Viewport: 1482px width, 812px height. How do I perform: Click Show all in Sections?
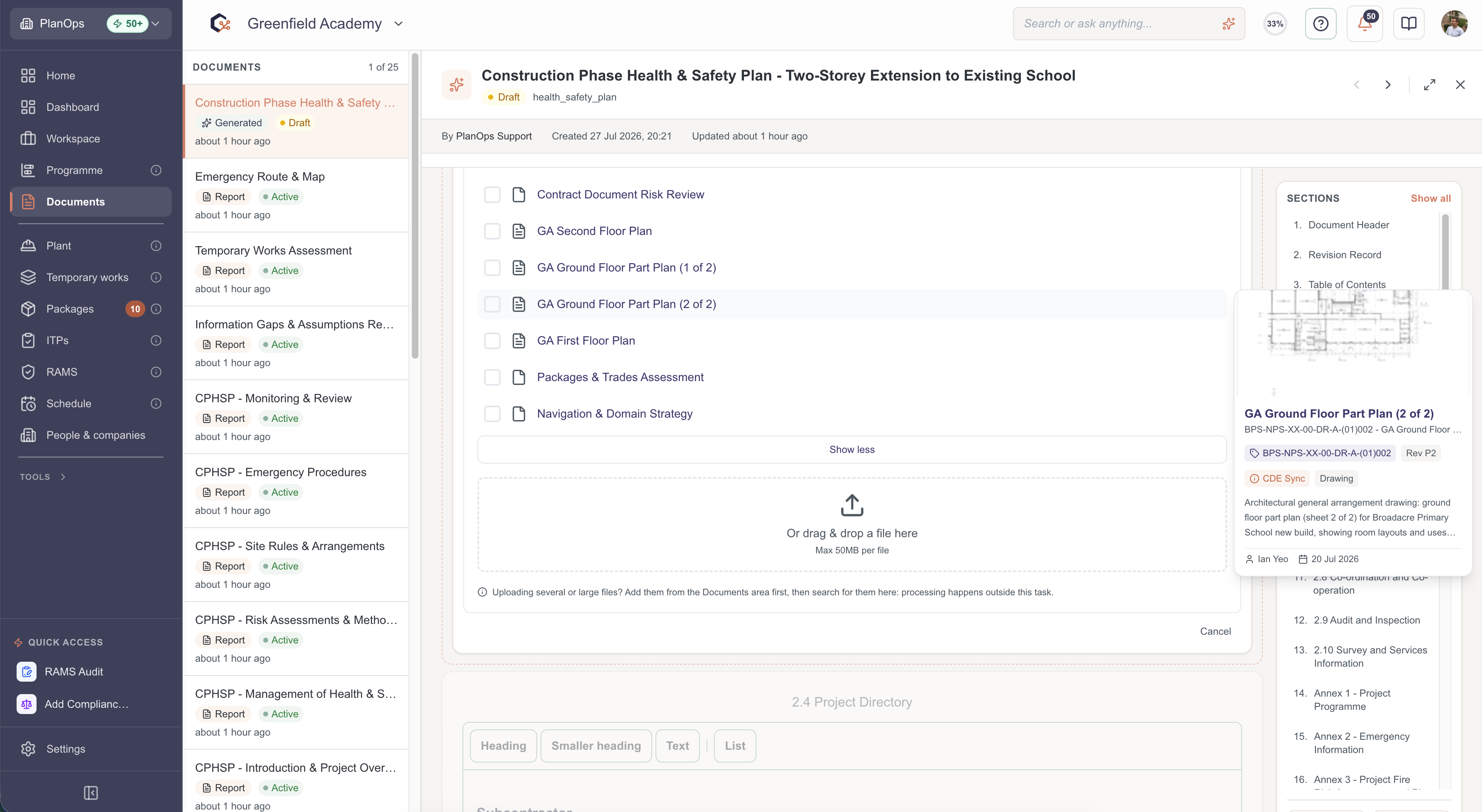(1430, 198)
